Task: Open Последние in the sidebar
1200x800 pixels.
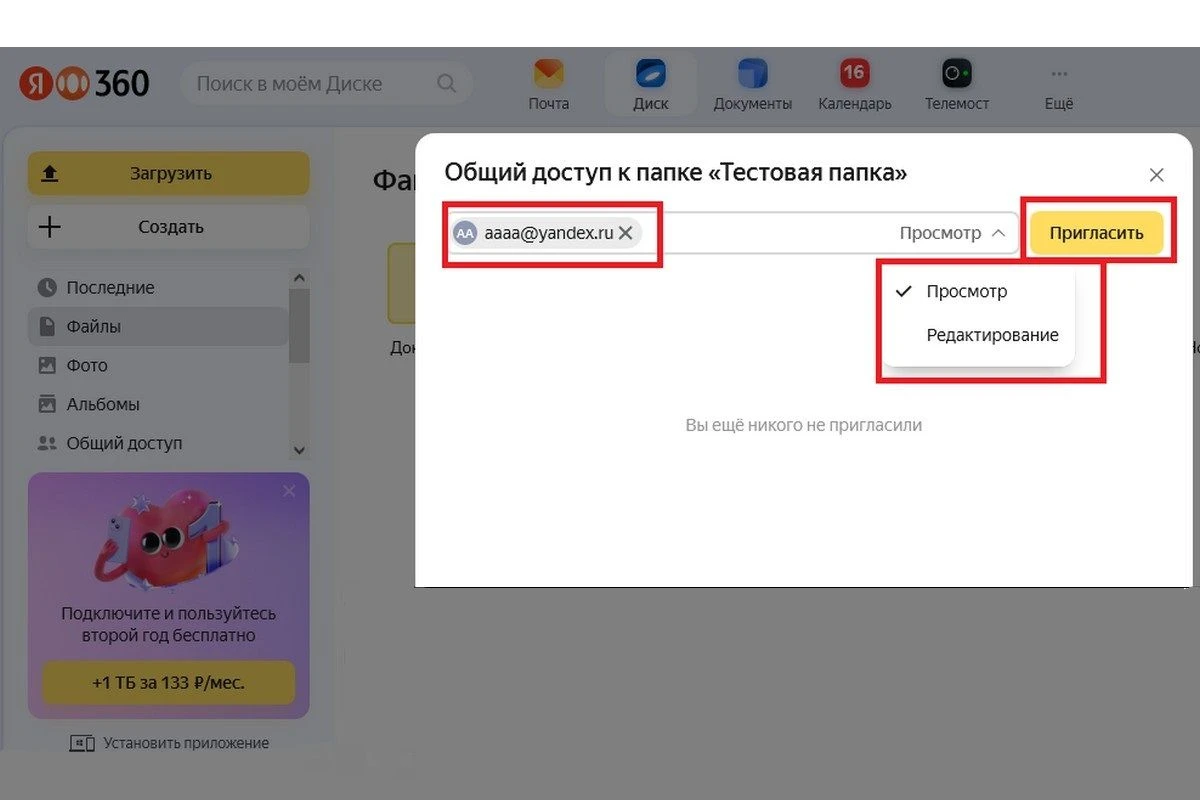Action: pyautogui.click(x=158, y=288)
